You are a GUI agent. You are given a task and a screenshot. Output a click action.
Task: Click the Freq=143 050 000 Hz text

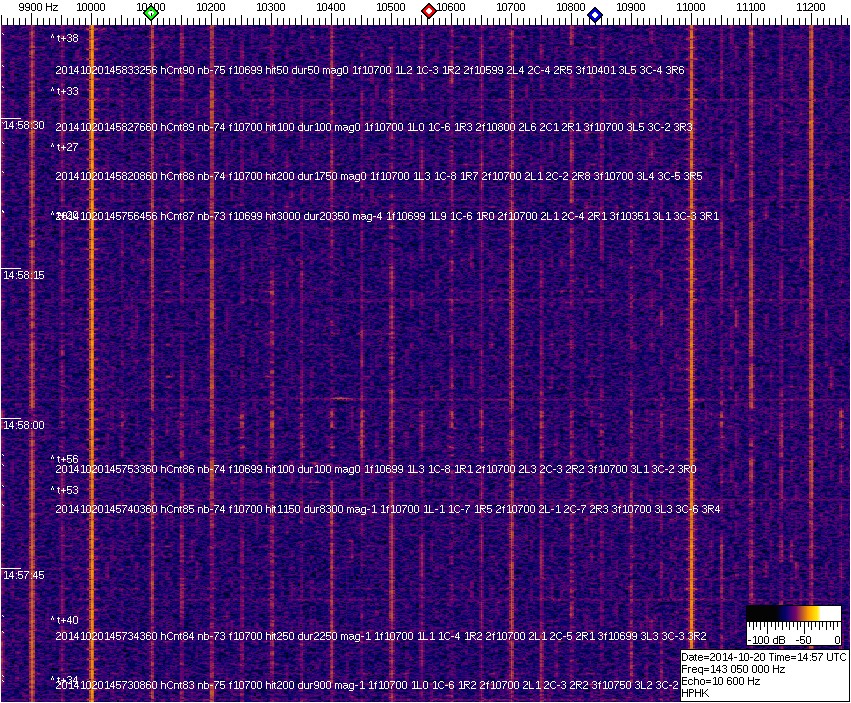pos(733,669)
